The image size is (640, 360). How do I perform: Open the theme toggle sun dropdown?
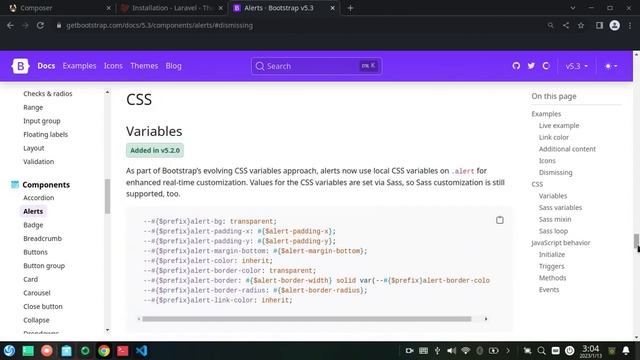[x=611, y=66]
